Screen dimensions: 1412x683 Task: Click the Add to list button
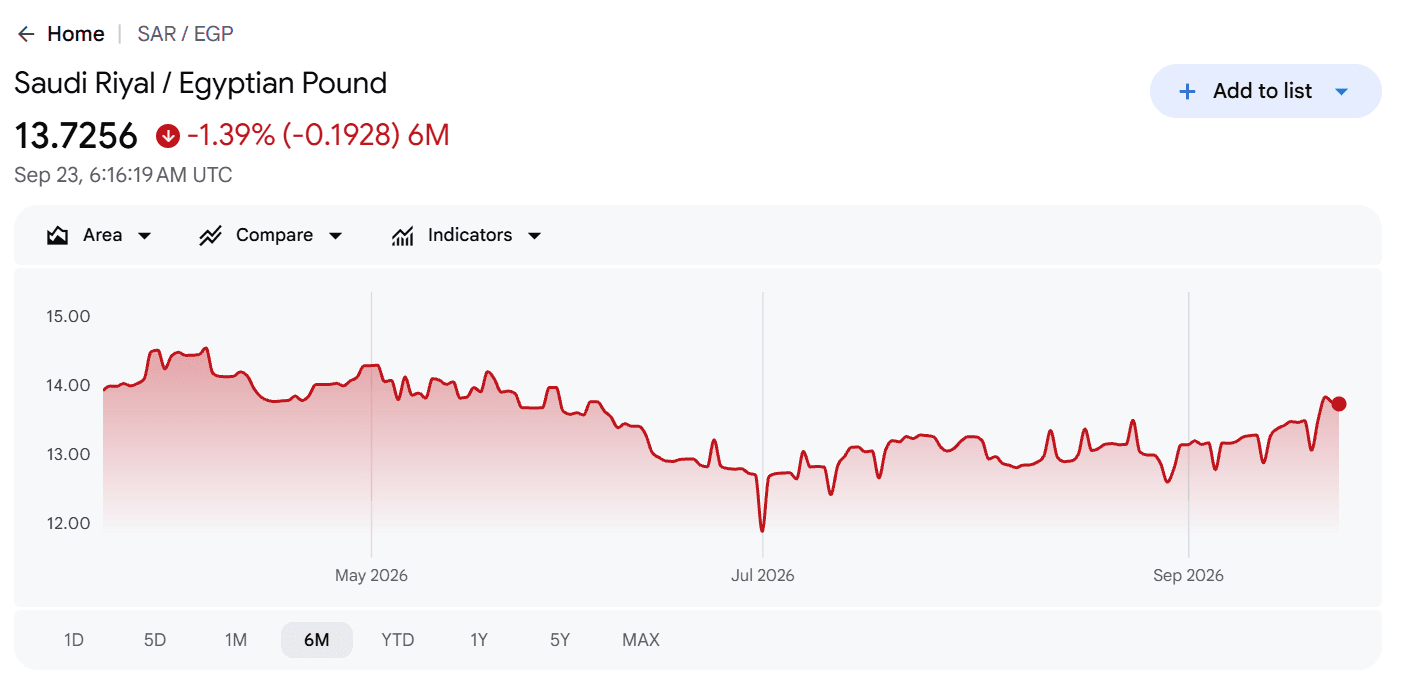tap(1266, 91)
